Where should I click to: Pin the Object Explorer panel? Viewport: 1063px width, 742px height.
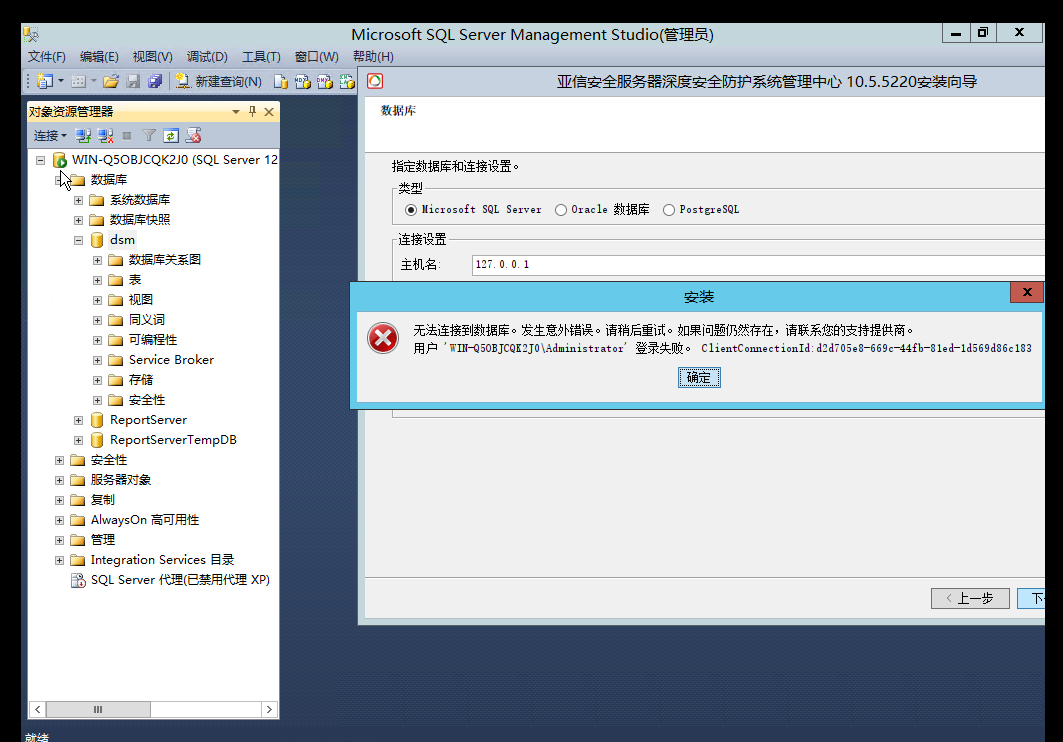point(252,112)
